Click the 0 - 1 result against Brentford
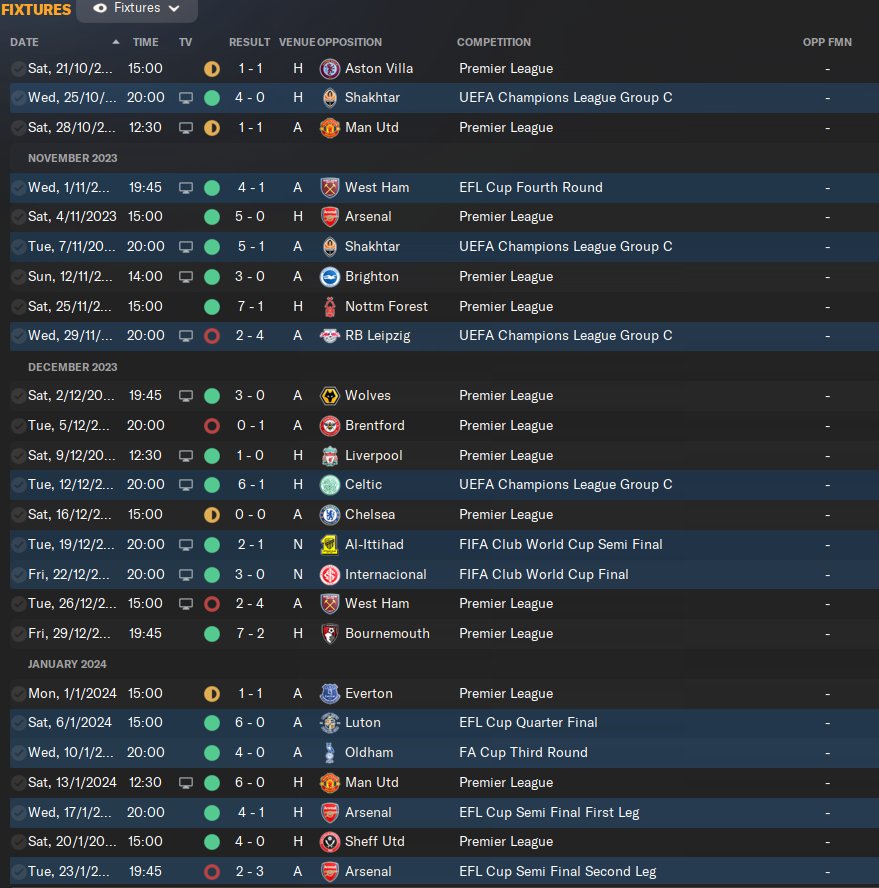The image size is (879, 888). tap(250, 425)
